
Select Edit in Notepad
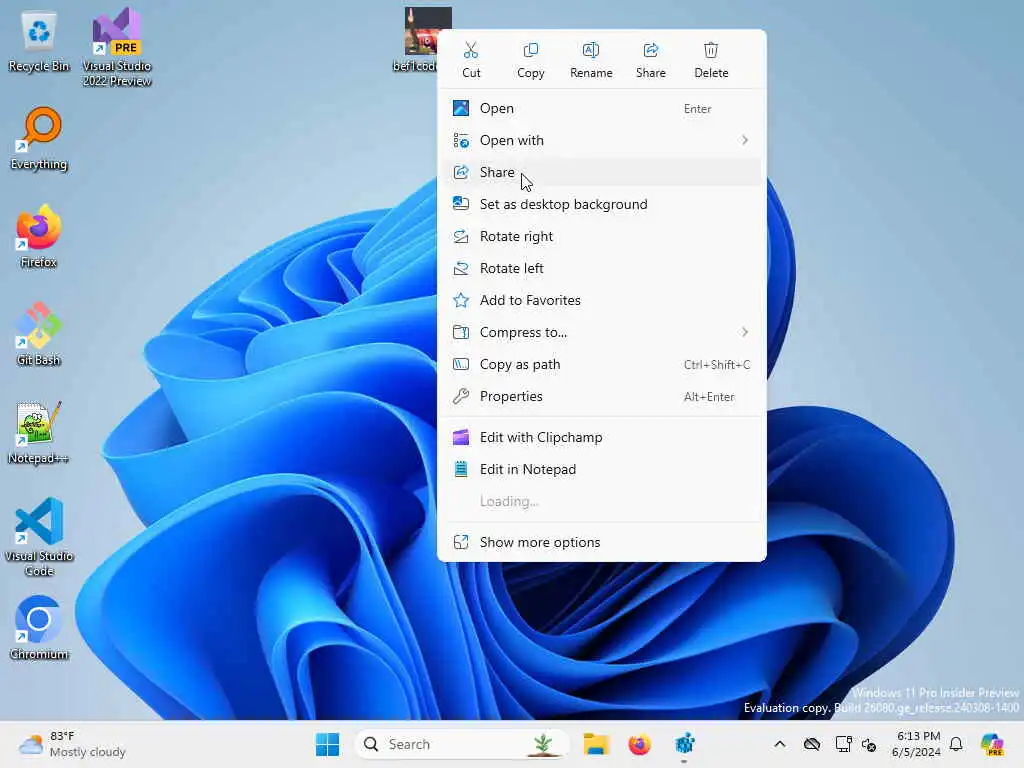(x=601, y=470)
